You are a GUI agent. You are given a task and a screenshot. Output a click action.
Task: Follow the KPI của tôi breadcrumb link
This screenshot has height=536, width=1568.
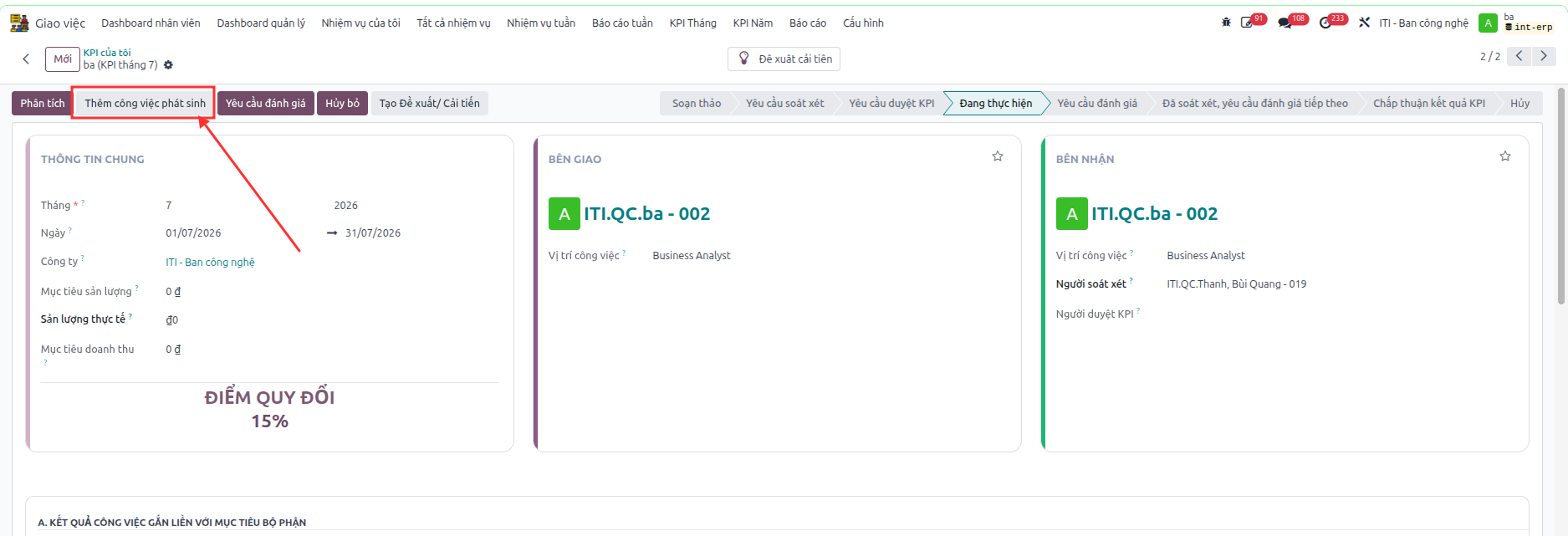coord(107,53)
